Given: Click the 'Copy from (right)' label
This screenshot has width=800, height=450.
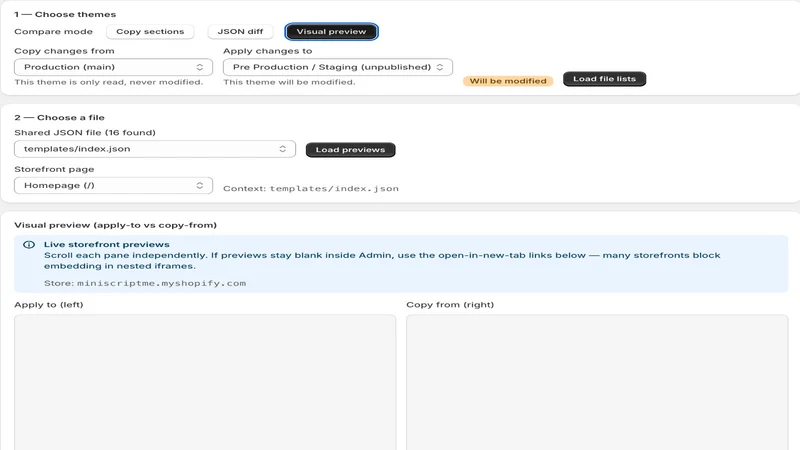Looking at the screenshot, I should (450, 305).
